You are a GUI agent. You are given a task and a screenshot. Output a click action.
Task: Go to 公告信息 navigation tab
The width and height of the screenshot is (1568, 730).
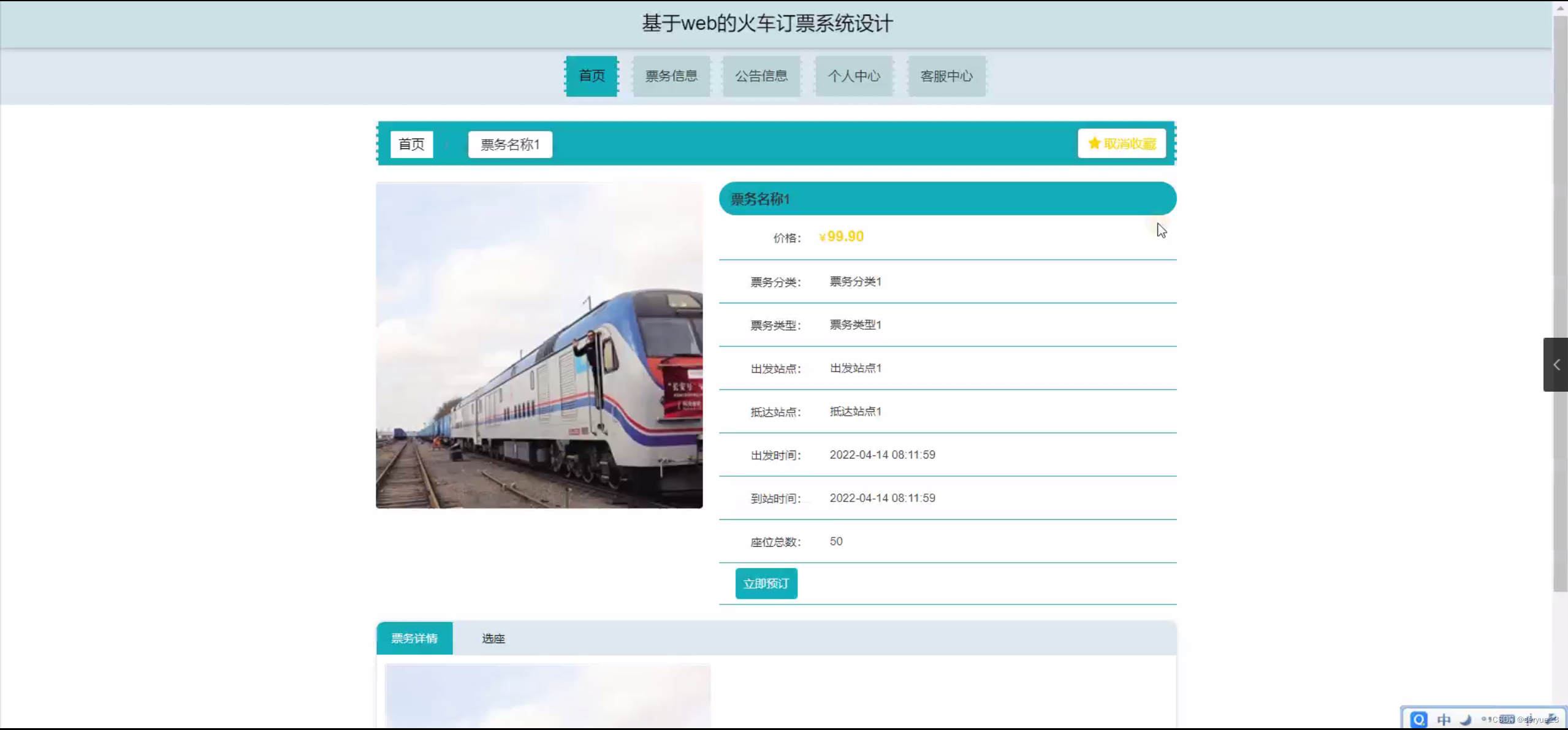[x=761, y=76]
